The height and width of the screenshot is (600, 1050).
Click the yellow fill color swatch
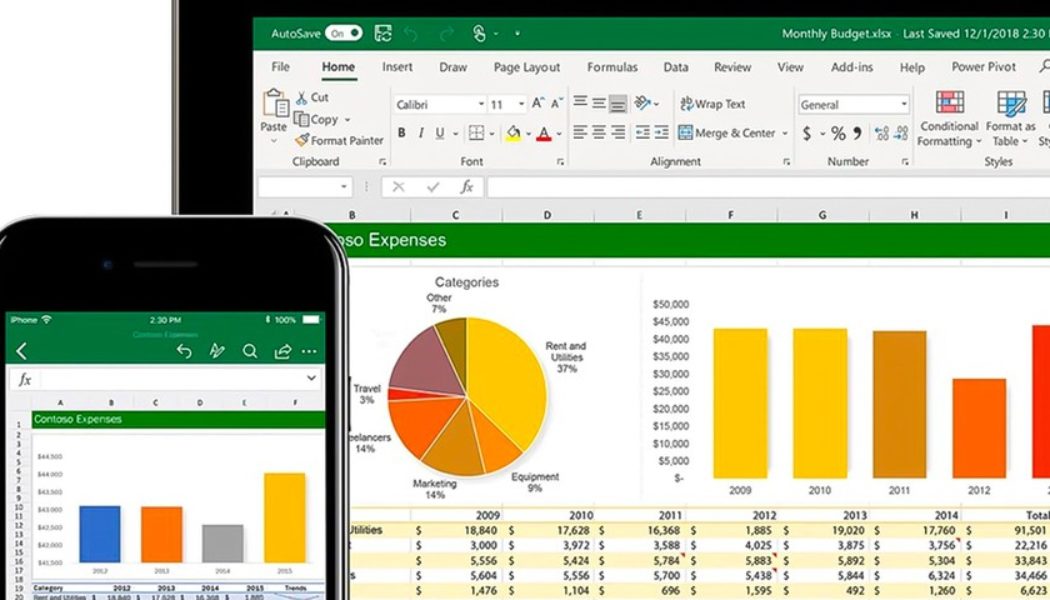513,133
